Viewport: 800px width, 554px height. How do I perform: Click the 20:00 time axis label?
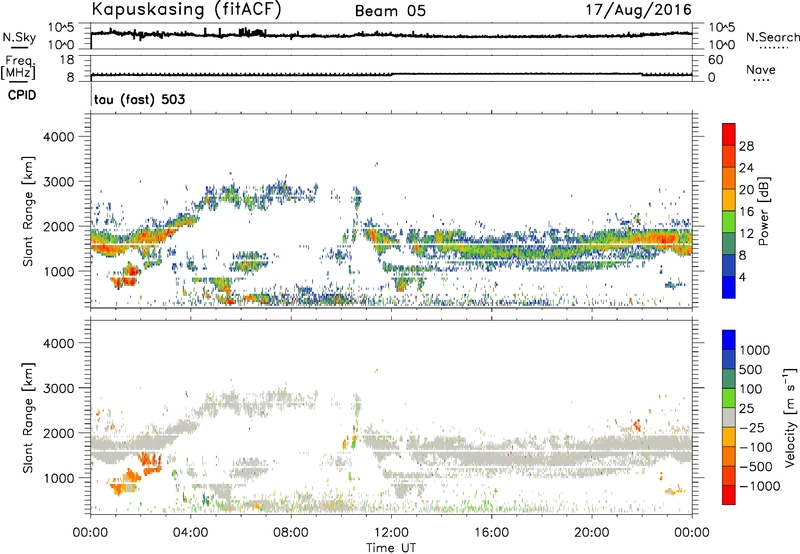point(592,533)
